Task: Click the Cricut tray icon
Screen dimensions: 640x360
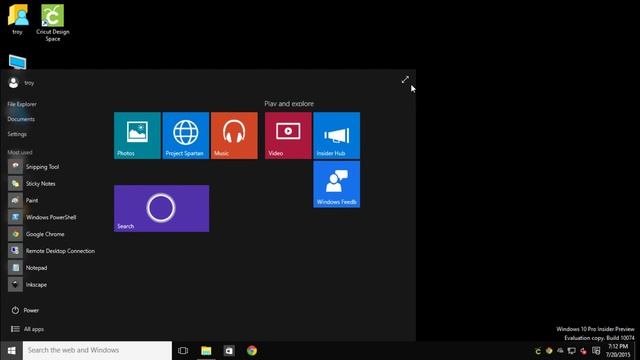Action: 538,351
